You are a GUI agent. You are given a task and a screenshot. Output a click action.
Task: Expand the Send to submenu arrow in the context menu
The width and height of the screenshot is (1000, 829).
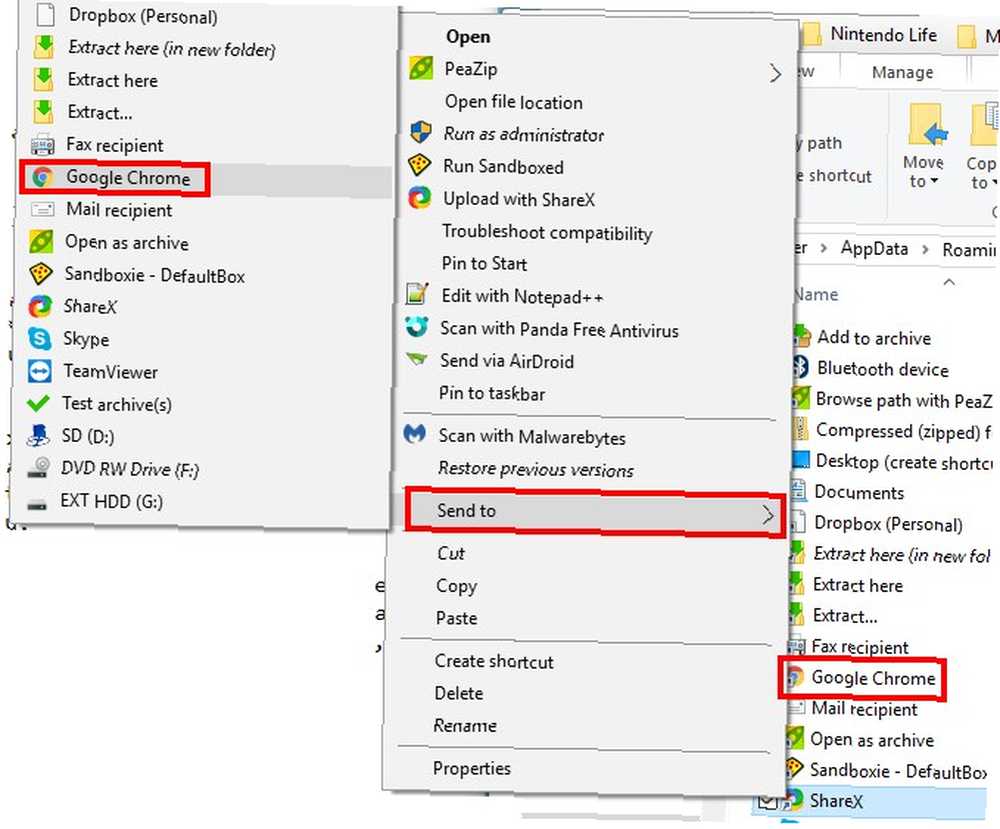(768, 515)
